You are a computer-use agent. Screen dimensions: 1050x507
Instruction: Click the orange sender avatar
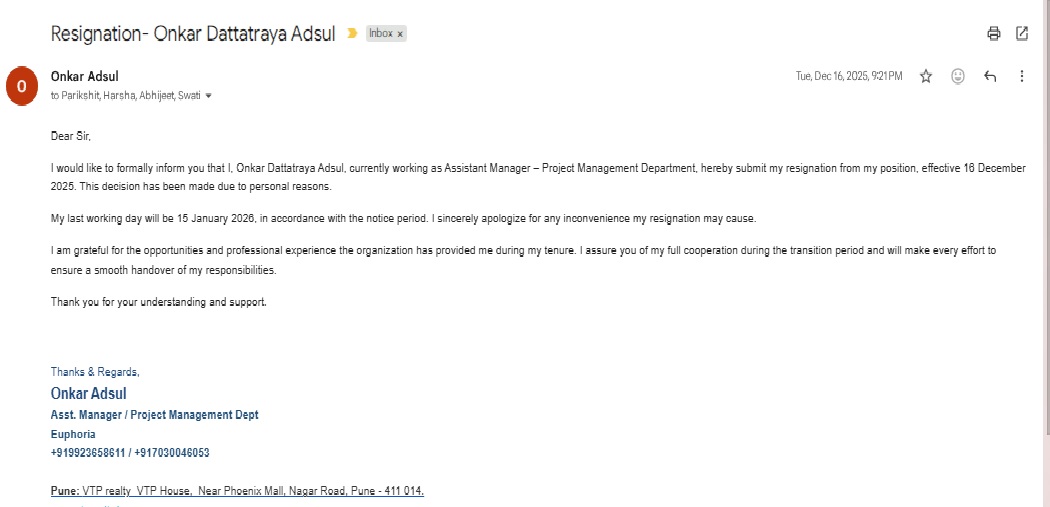22,86
